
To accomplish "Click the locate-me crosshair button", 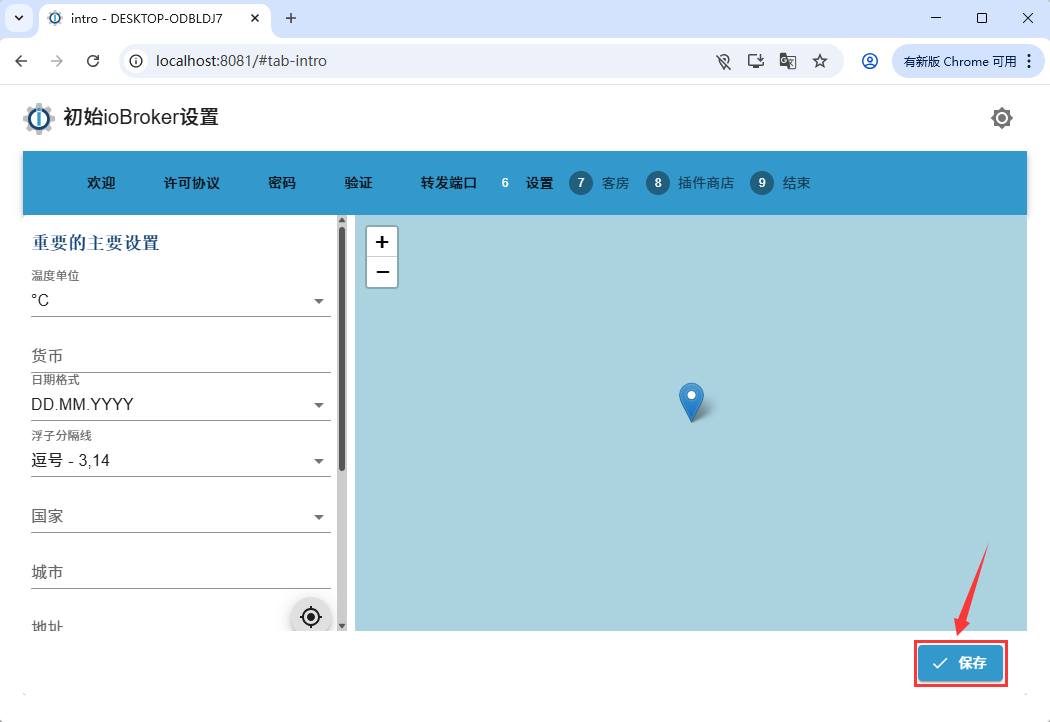I will click(310, 617).
